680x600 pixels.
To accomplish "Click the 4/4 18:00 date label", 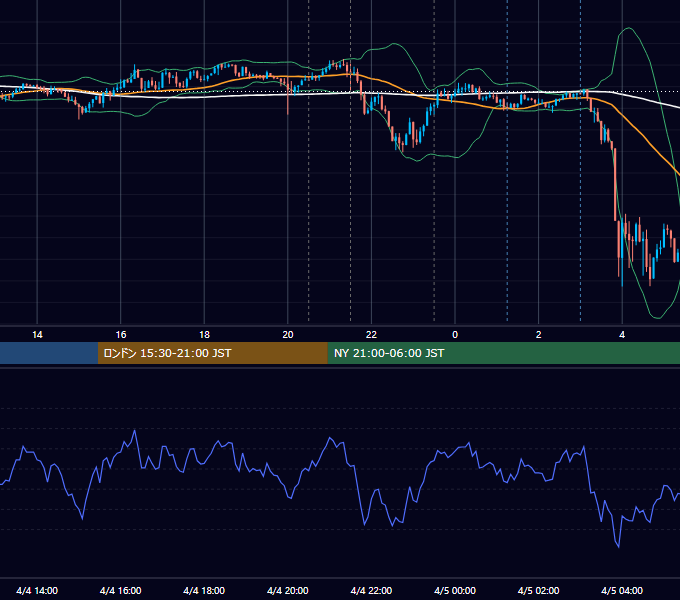I will [x=204, y=590].
